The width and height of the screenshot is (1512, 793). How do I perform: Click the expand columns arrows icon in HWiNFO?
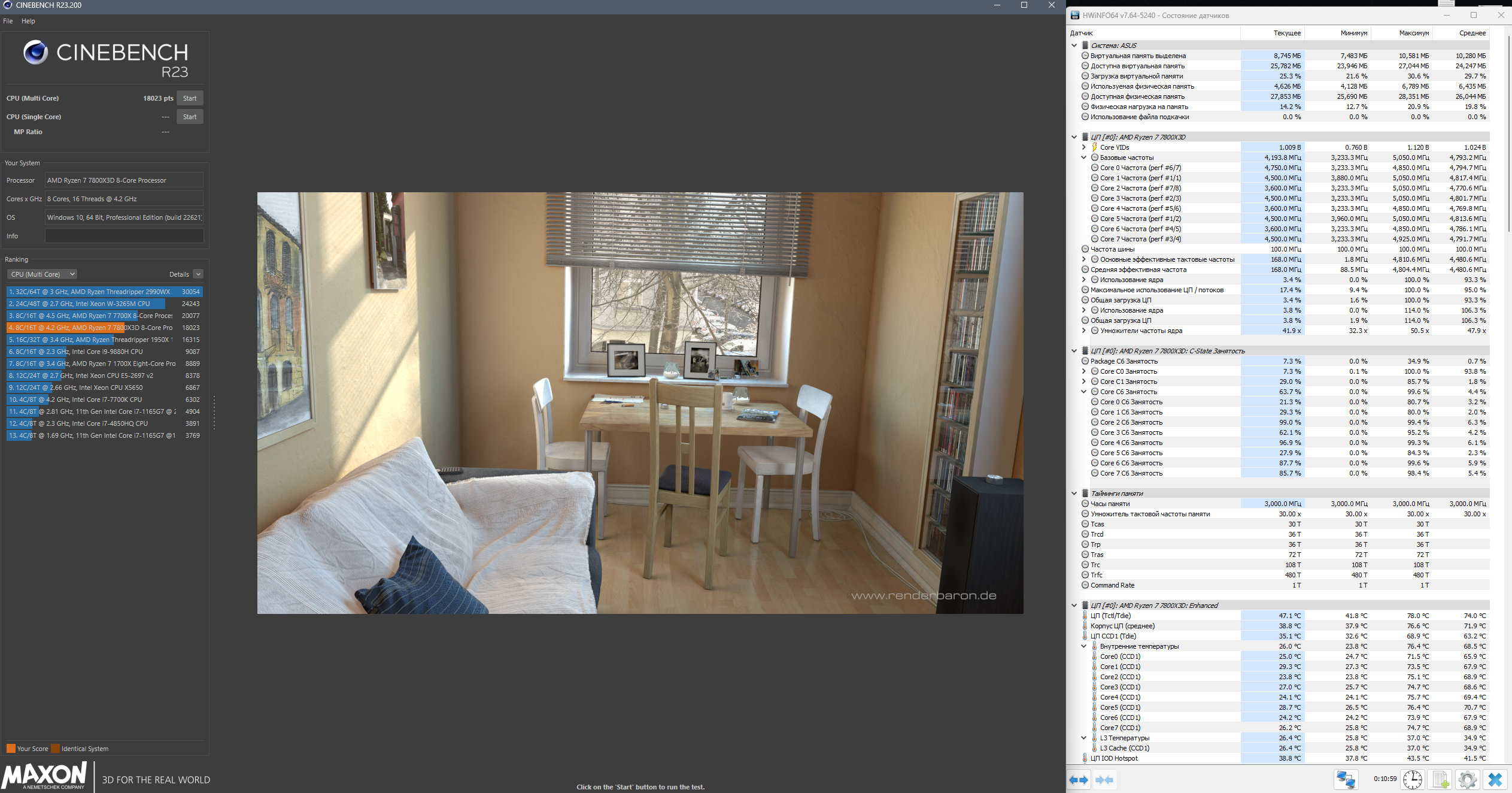(1079, 780)
